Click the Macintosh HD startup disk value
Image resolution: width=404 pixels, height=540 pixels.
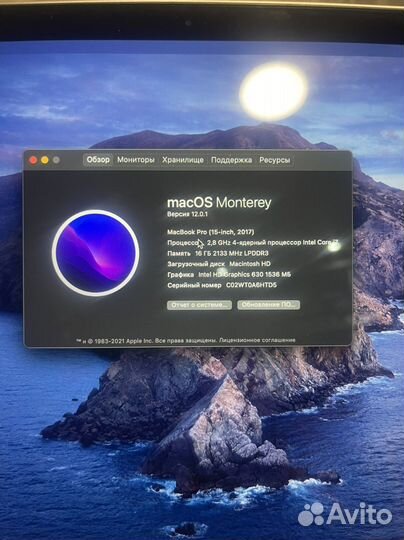click(250, 264)
